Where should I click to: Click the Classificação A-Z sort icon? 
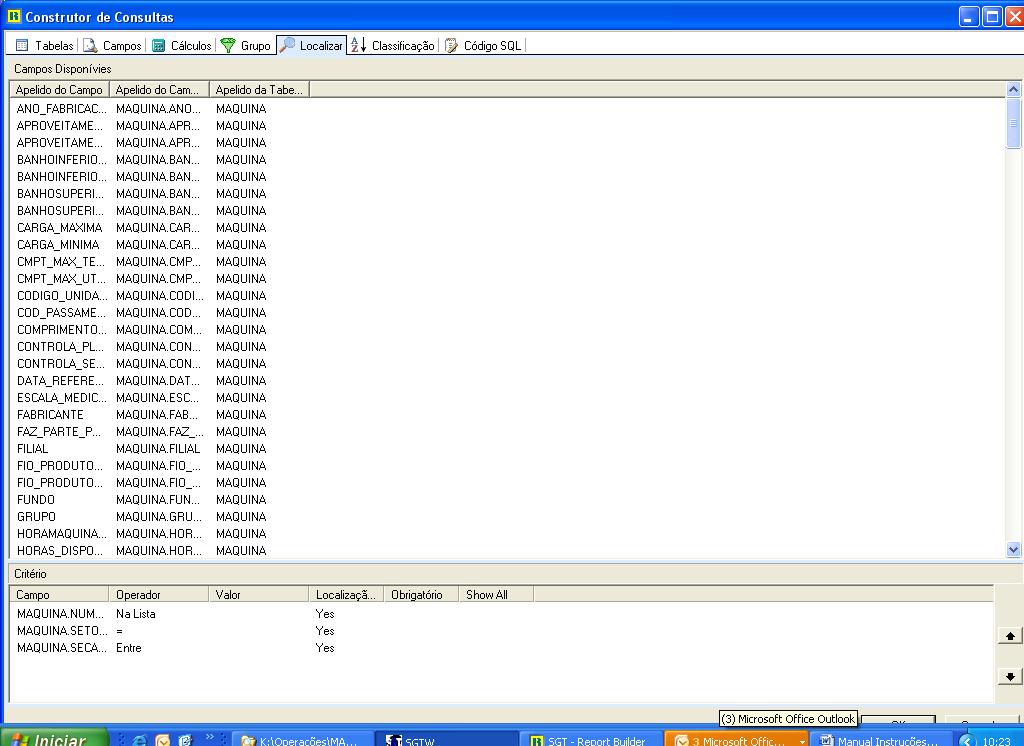click(359, 45)
